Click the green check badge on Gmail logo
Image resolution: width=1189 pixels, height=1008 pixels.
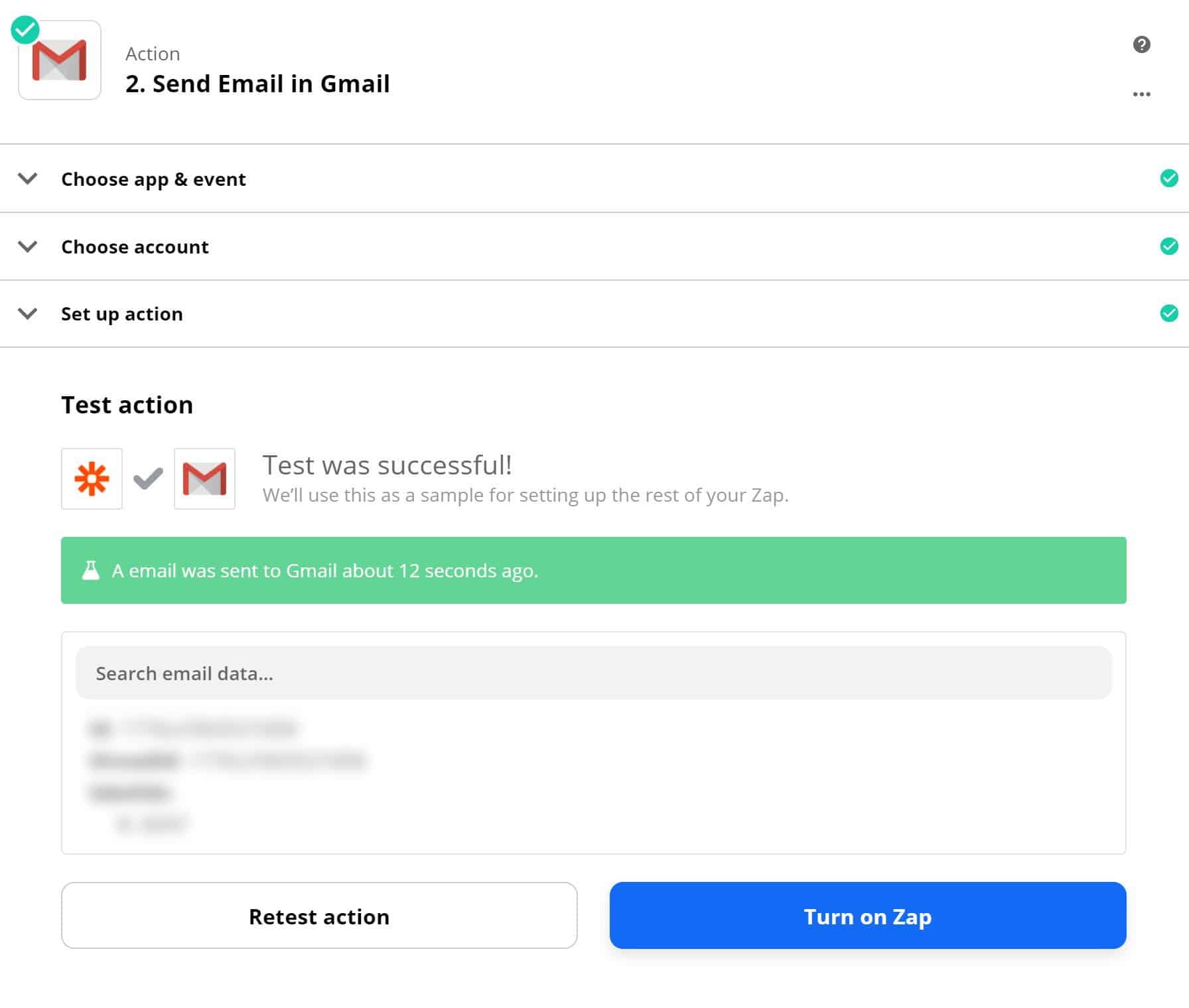click(x=25, y=30)
